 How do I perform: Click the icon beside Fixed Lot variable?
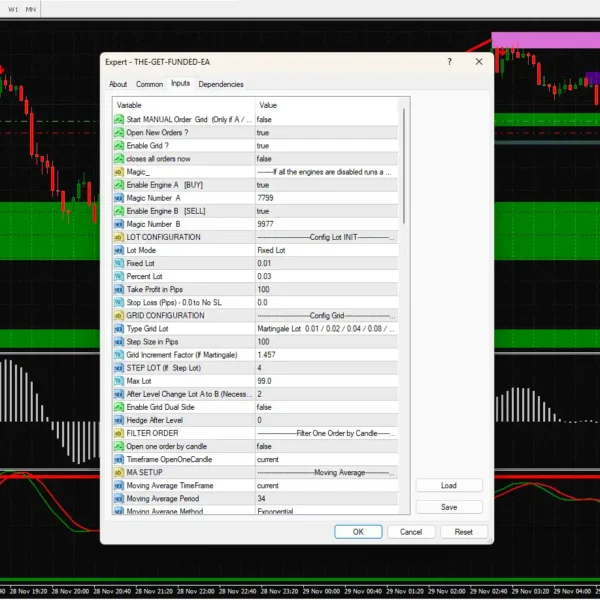click(x=119, y=263)
